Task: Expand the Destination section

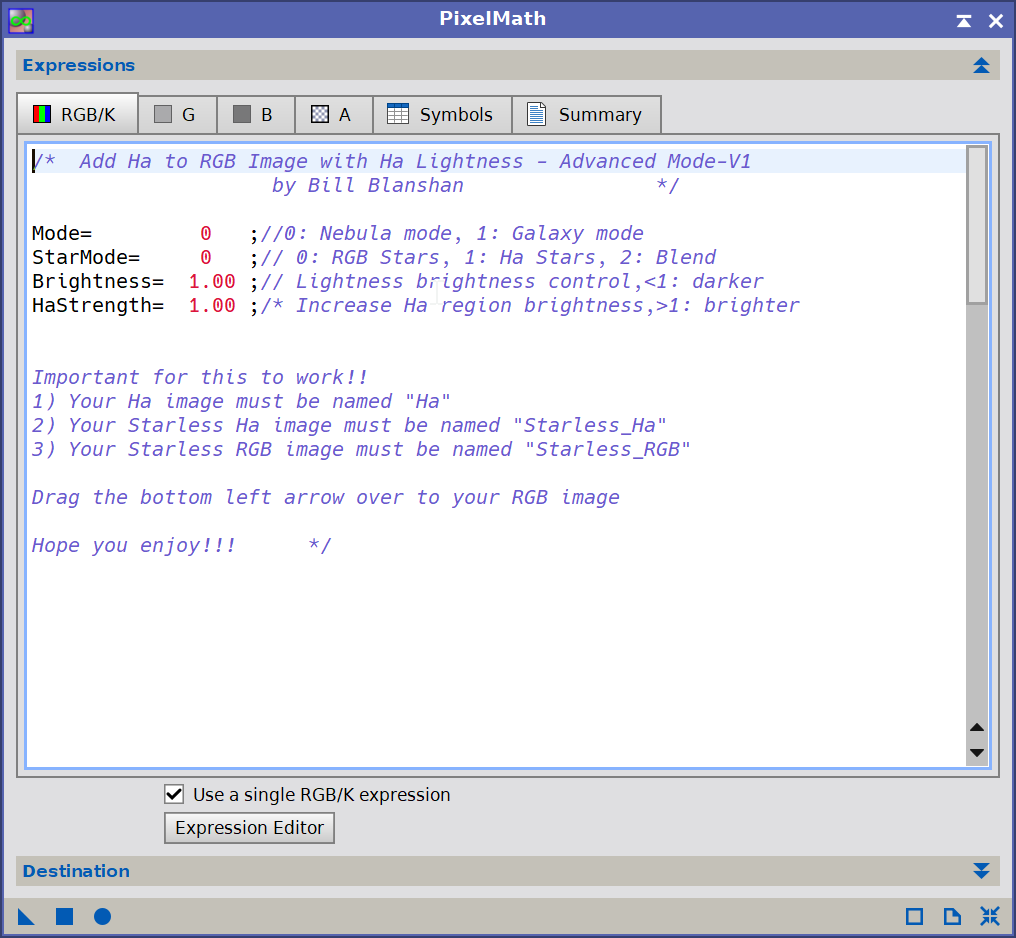Action: click(981, 871)
